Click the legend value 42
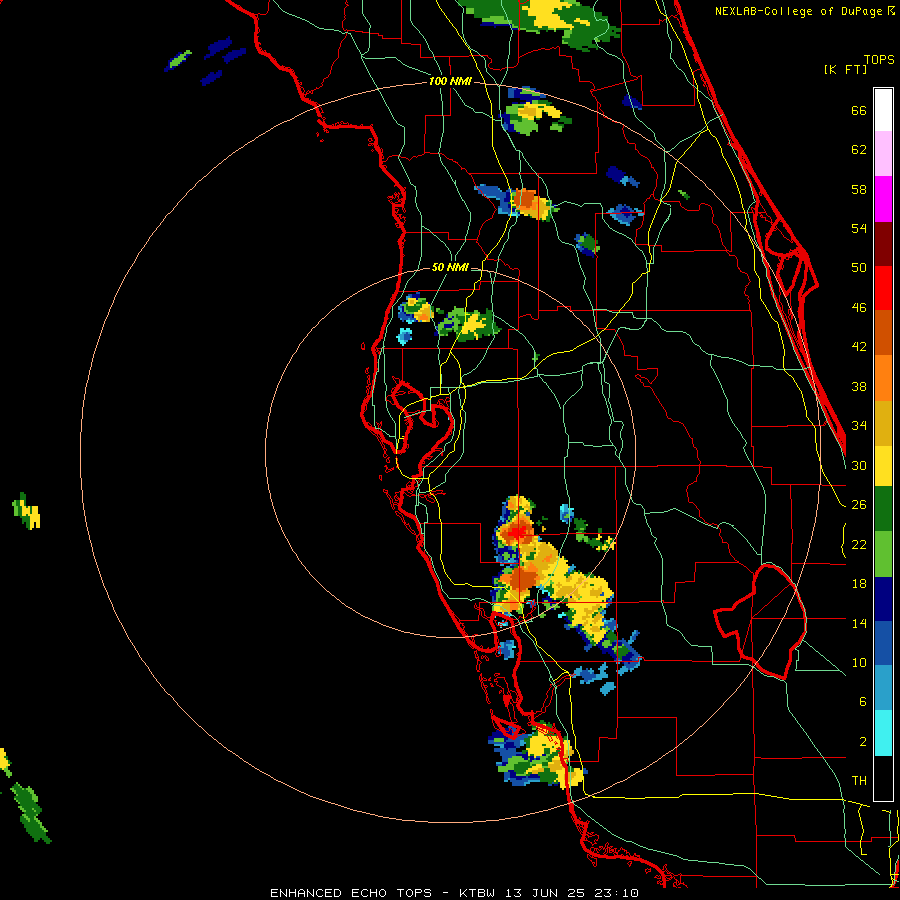Viewport: 900px width, 900px height. 859,347
